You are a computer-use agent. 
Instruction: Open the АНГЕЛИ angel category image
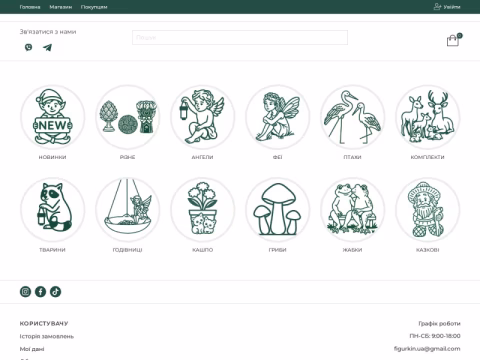[202, 117]
